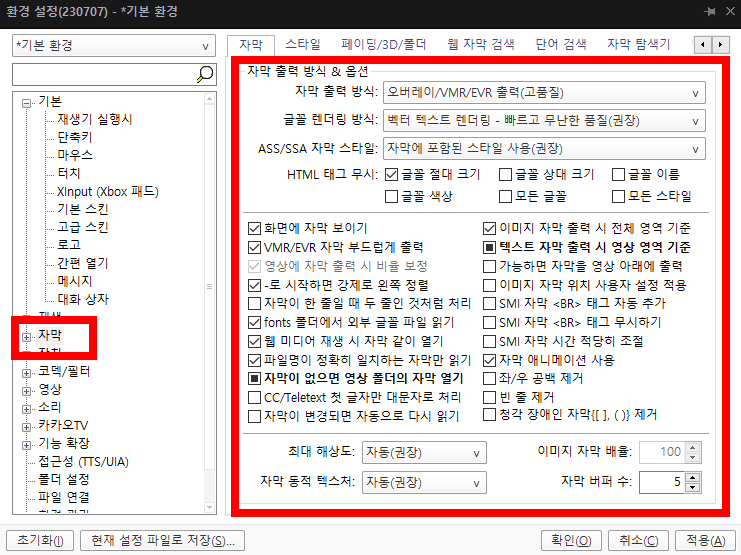Open the 페이딩/3D/폴더 tab
Screen dimensions: 741x555
(384, 44)
